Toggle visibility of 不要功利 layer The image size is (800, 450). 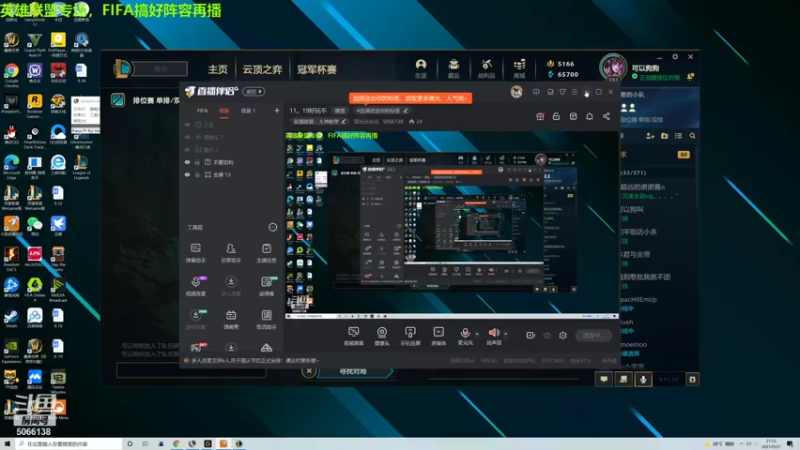[187, 162]
